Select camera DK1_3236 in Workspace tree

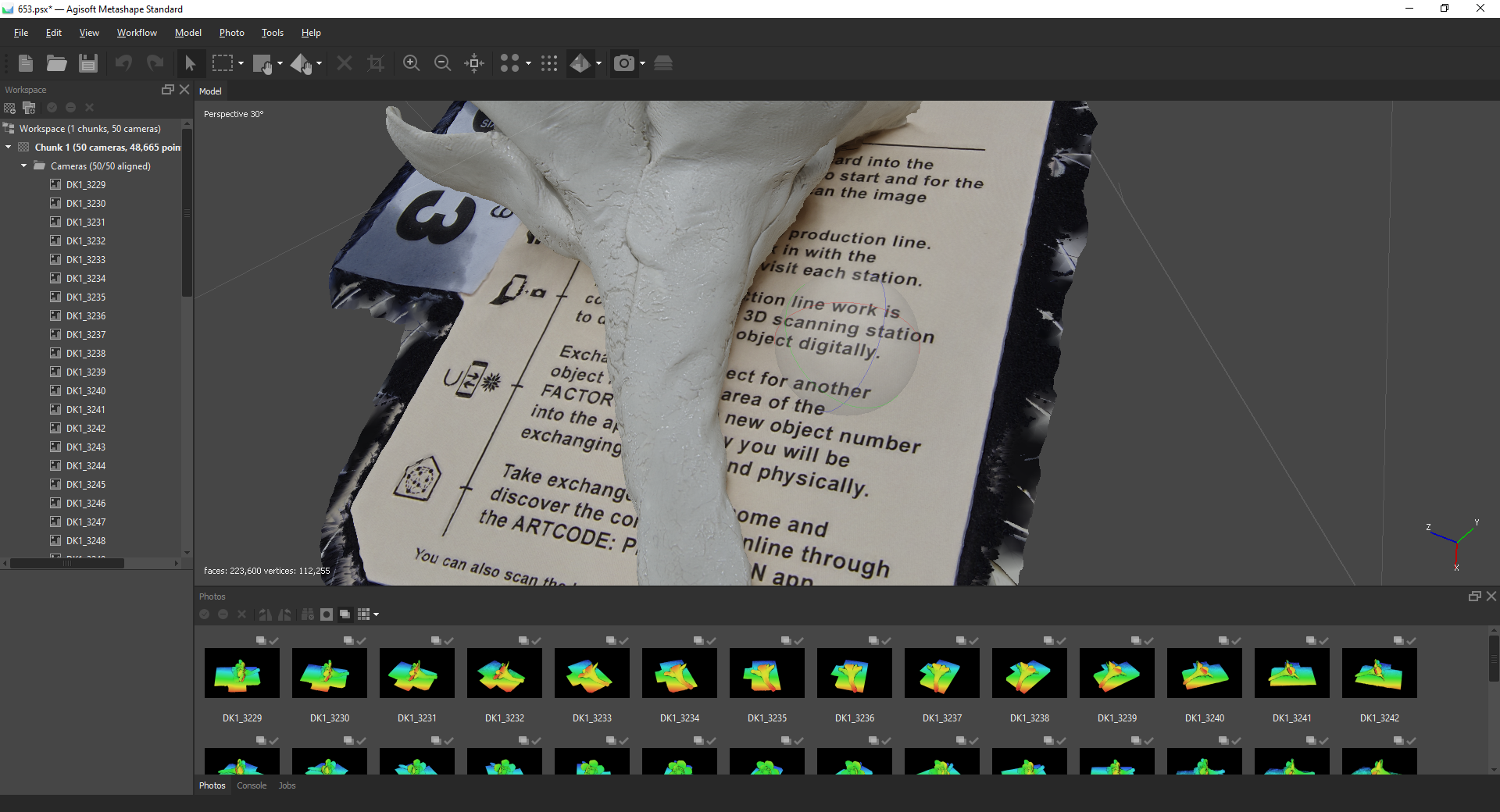click(85, 315)
